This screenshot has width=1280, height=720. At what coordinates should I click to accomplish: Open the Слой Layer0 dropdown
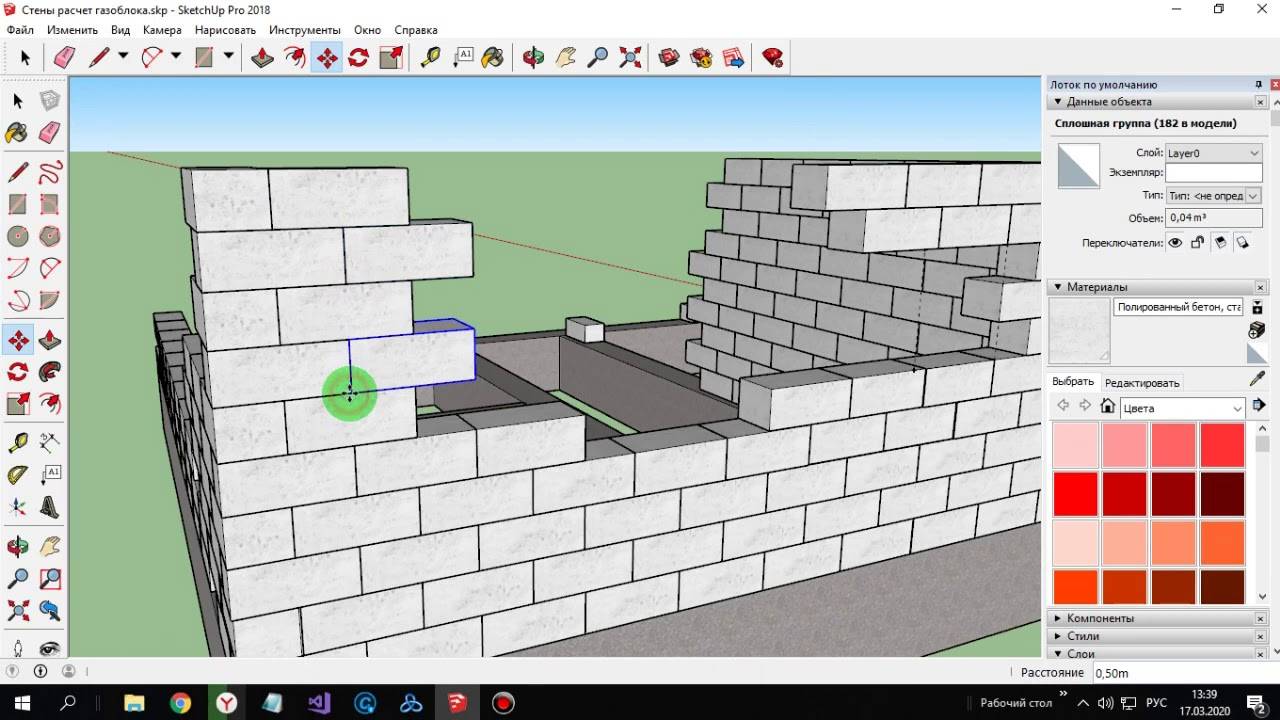click(1213, 153)
